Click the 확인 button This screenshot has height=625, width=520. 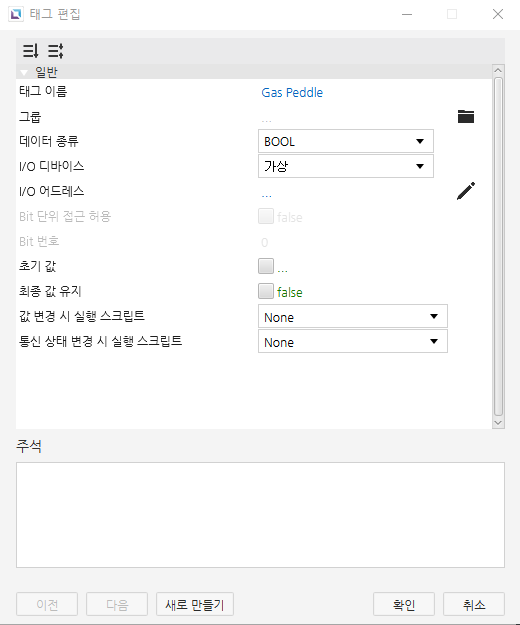(404, 604)
